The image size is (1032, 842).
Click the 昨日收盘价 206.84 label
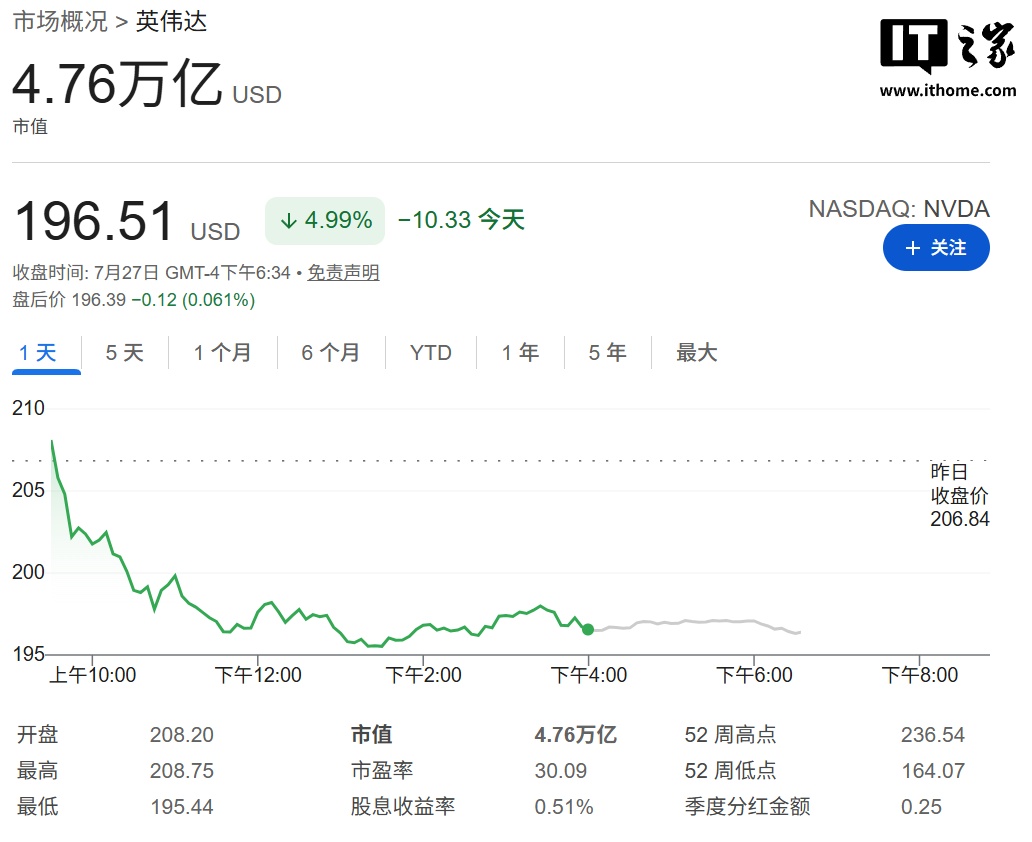pos(960,495)
